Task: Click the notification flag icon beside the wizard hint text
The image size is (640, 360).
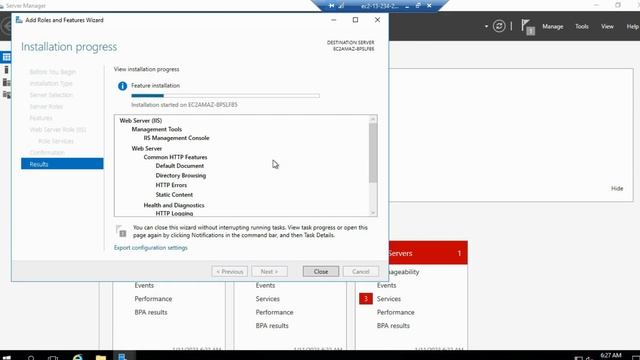Action: 121,231
